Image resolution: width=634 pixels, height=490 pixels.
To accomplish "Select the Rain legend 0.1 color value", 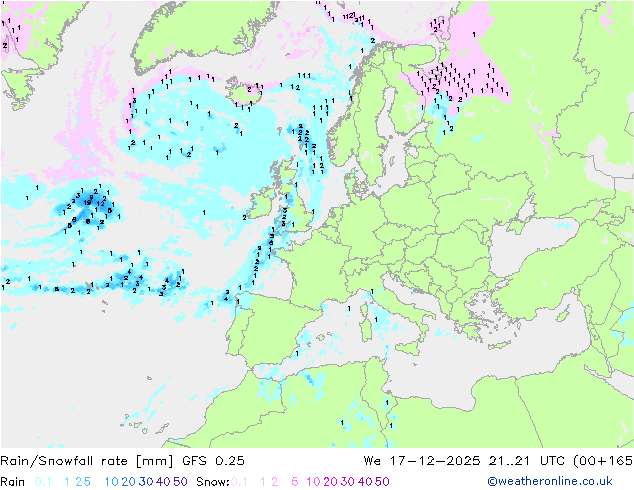I will coord(43,482).
